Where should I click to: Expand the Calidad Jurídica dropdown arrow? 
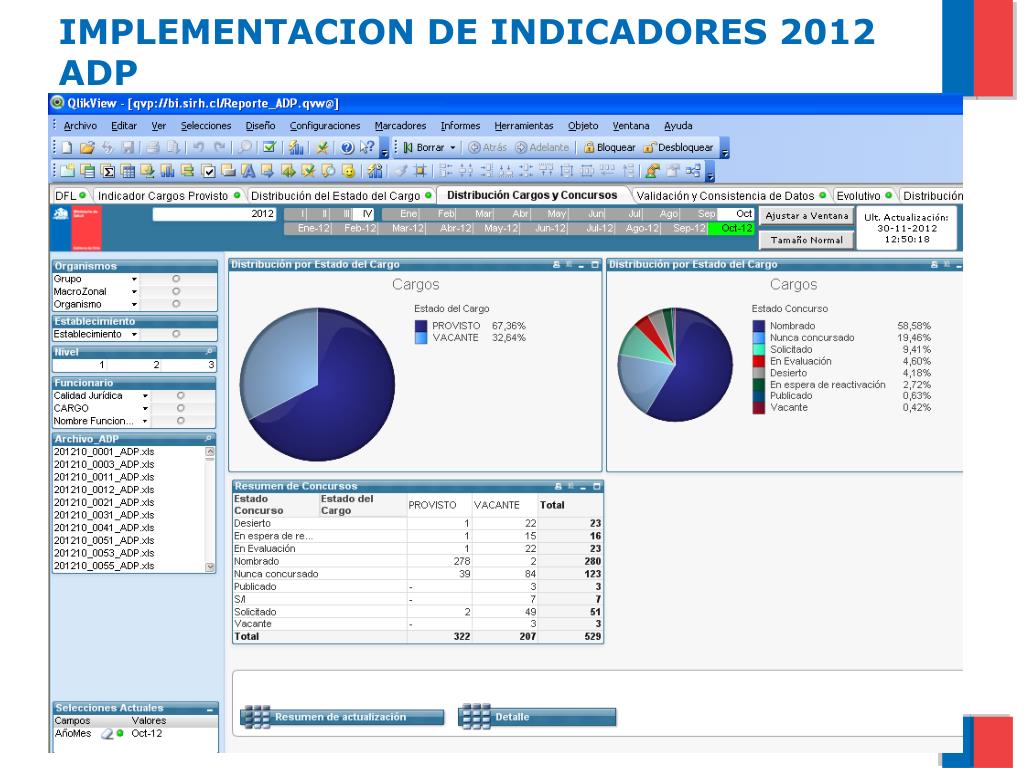145,396
